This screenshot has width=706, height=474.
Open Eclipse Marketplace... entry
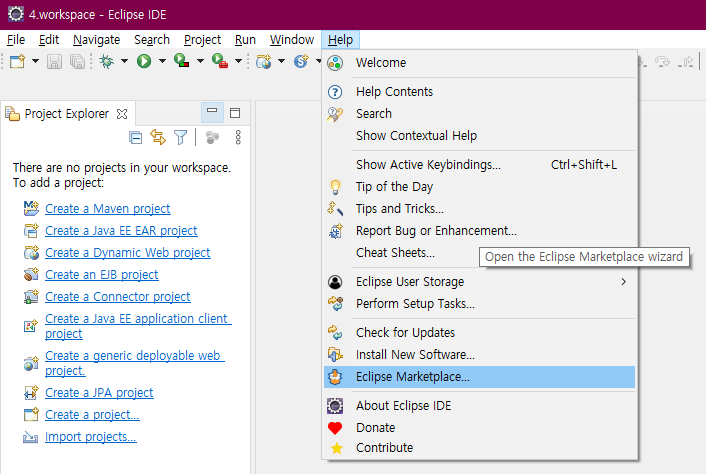point(479,377)
